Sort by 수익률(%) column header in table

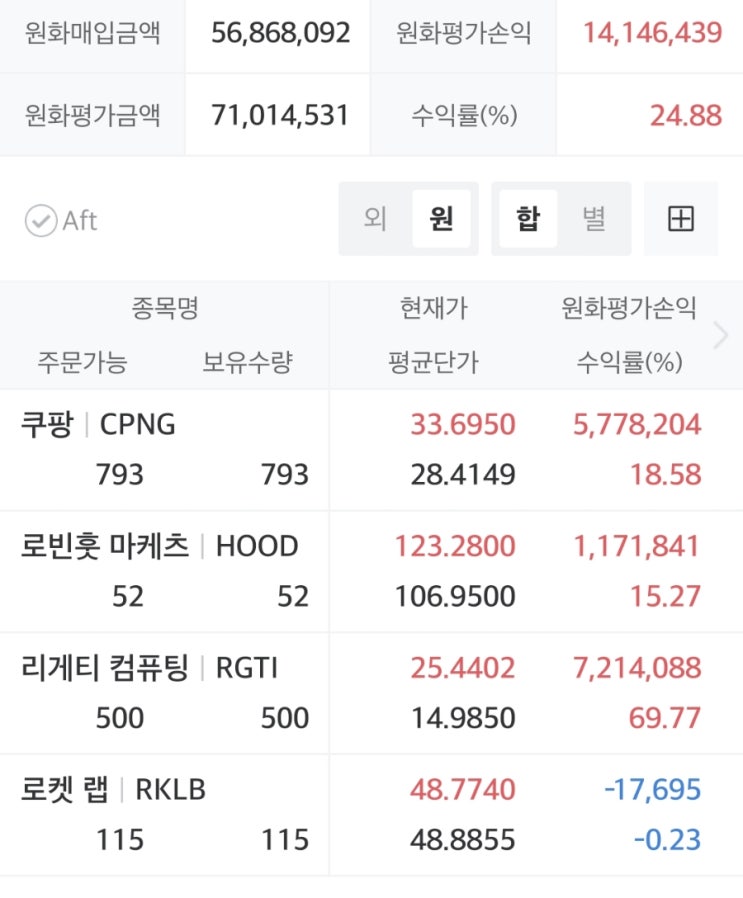coord(629,362)
